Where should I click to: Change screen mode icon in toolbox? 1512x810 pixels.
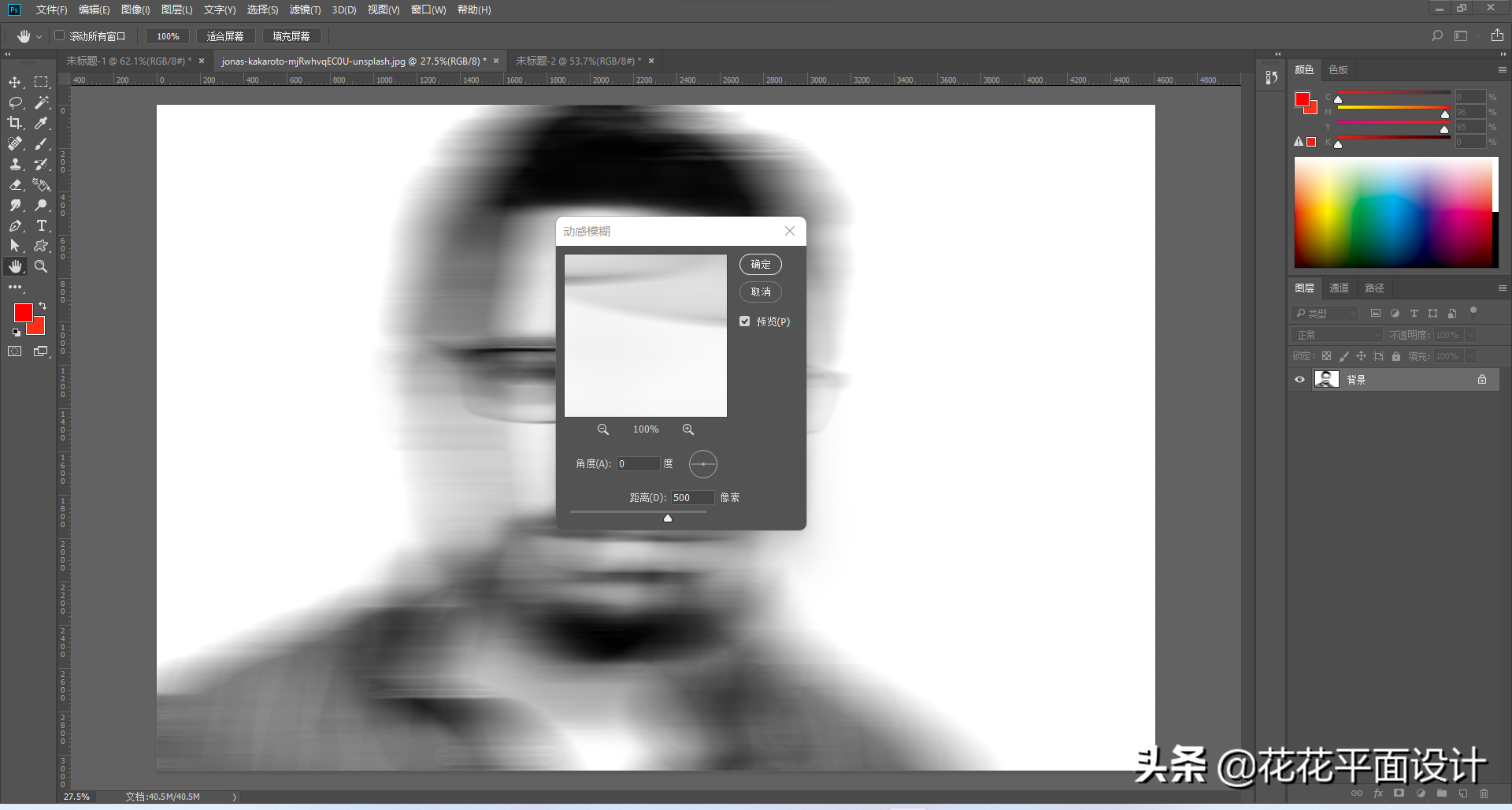click(x=41, y=351)
